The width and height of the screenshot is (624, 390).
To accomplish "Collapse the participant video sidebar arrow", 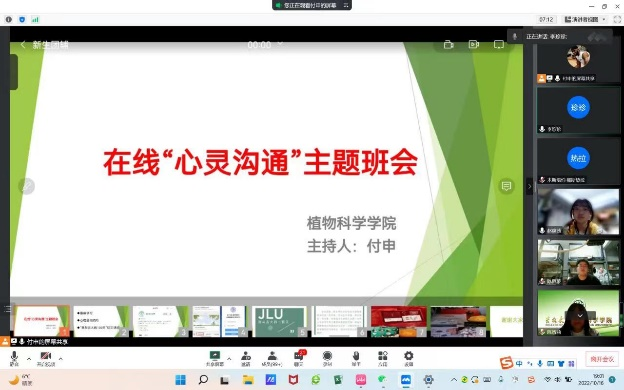I will point(529,186).
